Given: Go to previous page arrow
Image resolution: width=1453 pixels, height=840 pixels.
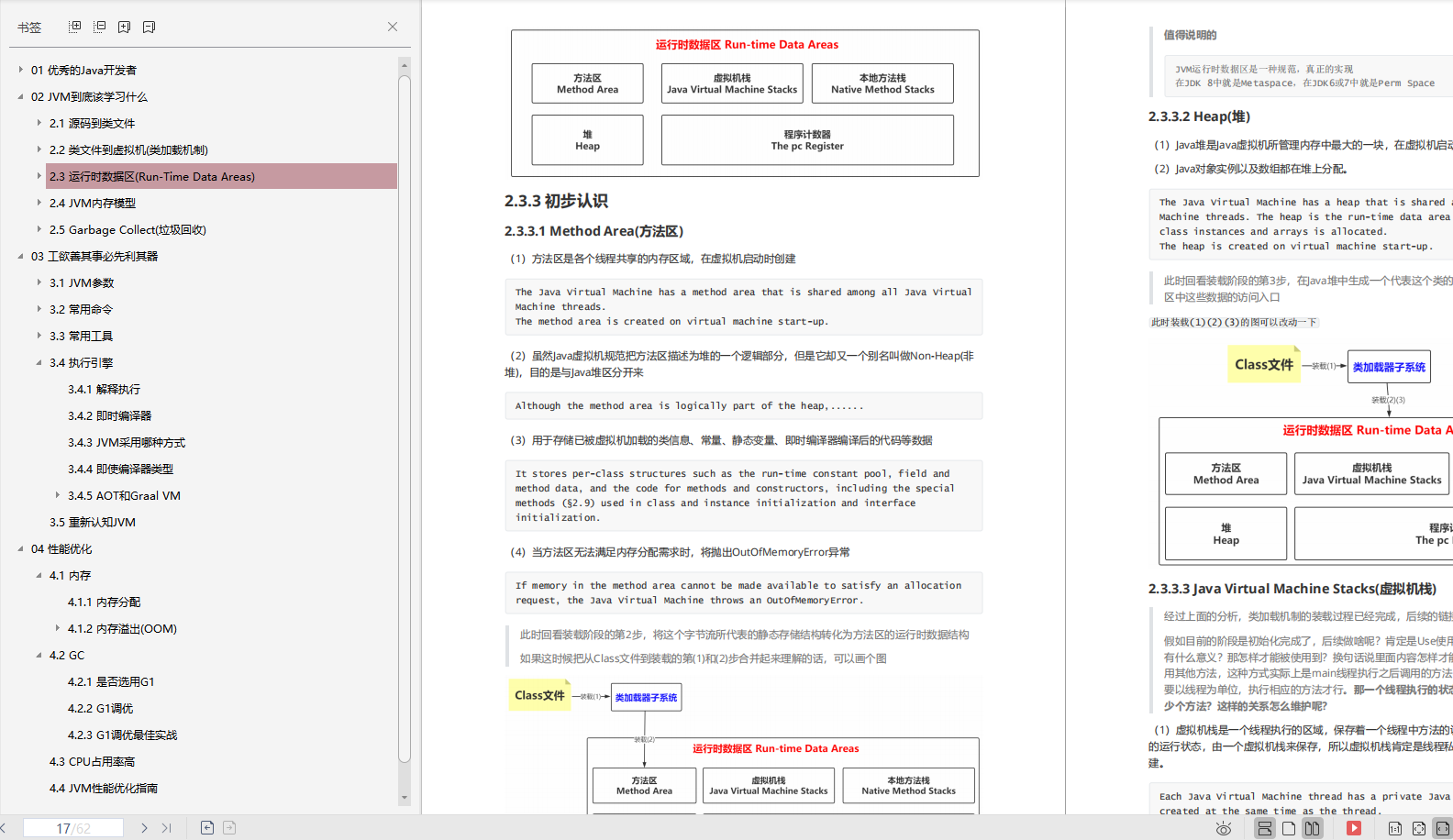Looking at the screenshot, I should click(4, 827).
